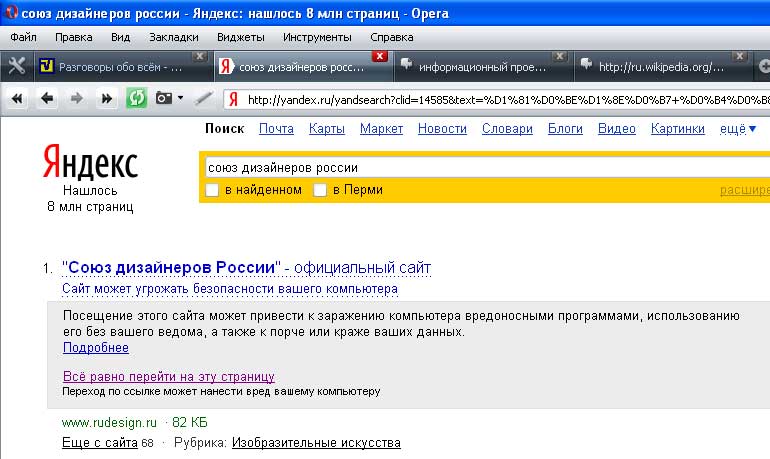
Task: Open the Вид menu
Action: (120, 37)
